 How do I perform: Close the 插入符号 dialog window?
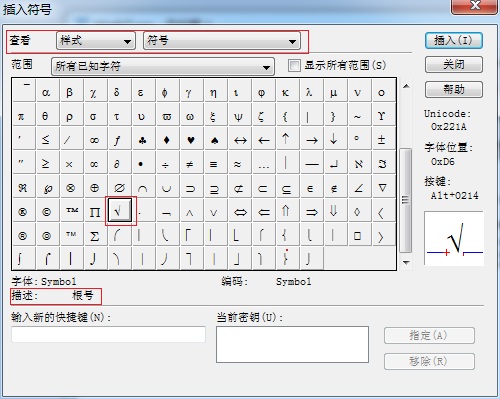click(x=474, y=6)
